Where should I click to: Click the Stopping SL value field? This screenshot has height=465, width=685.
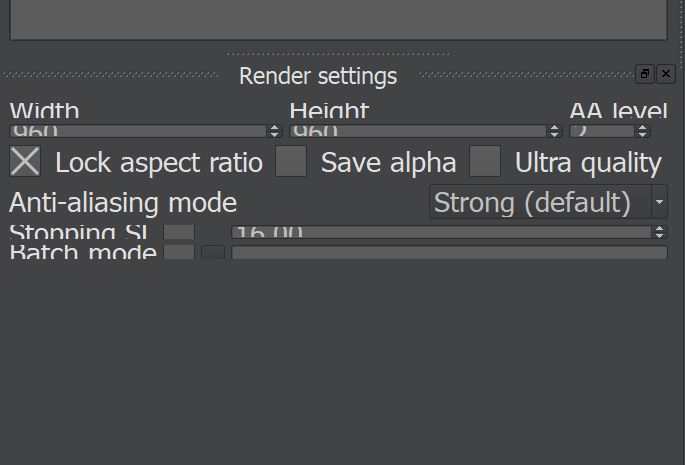[440, 232]
